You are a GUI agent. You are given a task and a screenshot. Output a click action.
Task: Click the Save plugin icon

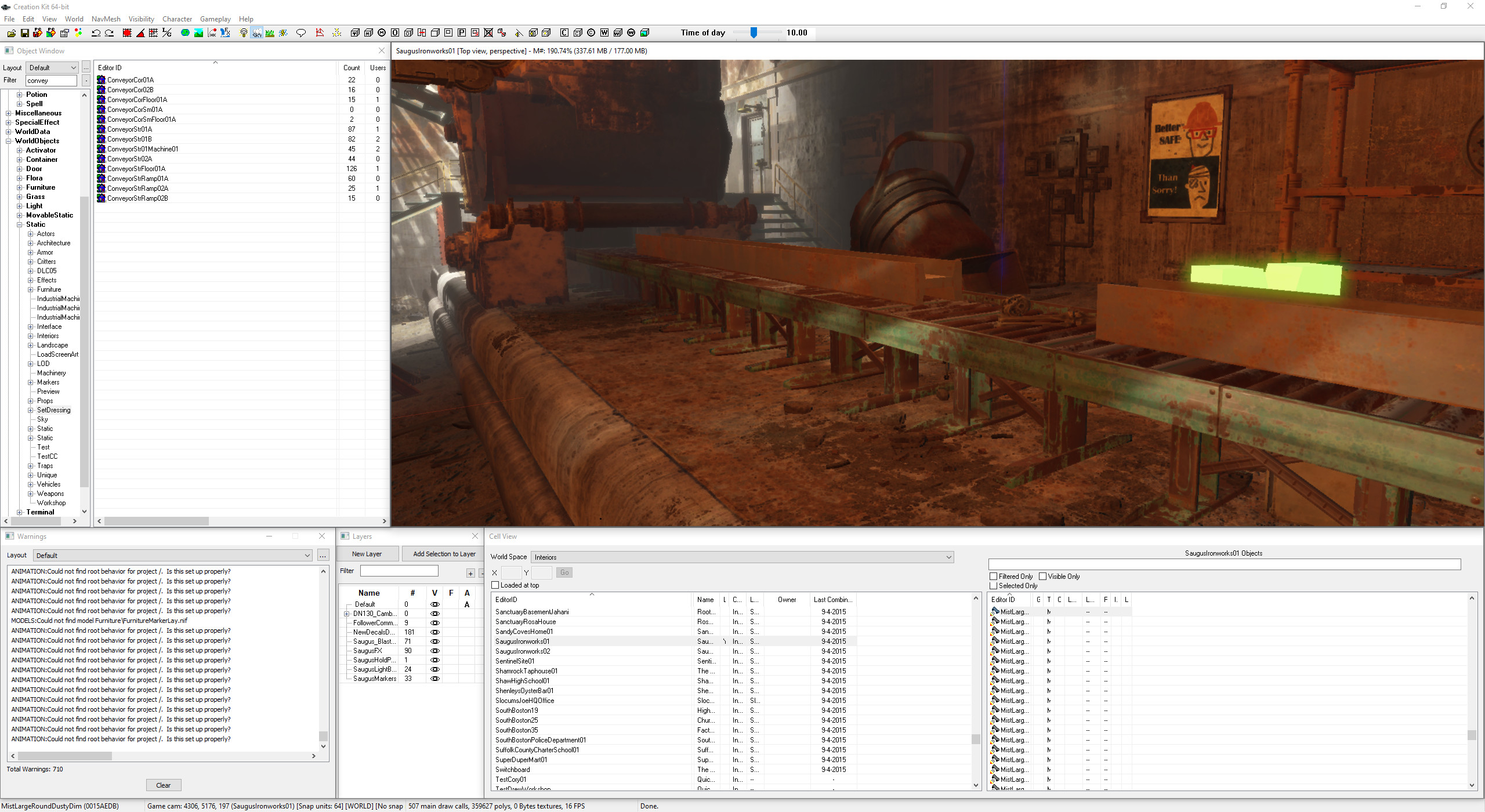(x=24, y=33)
